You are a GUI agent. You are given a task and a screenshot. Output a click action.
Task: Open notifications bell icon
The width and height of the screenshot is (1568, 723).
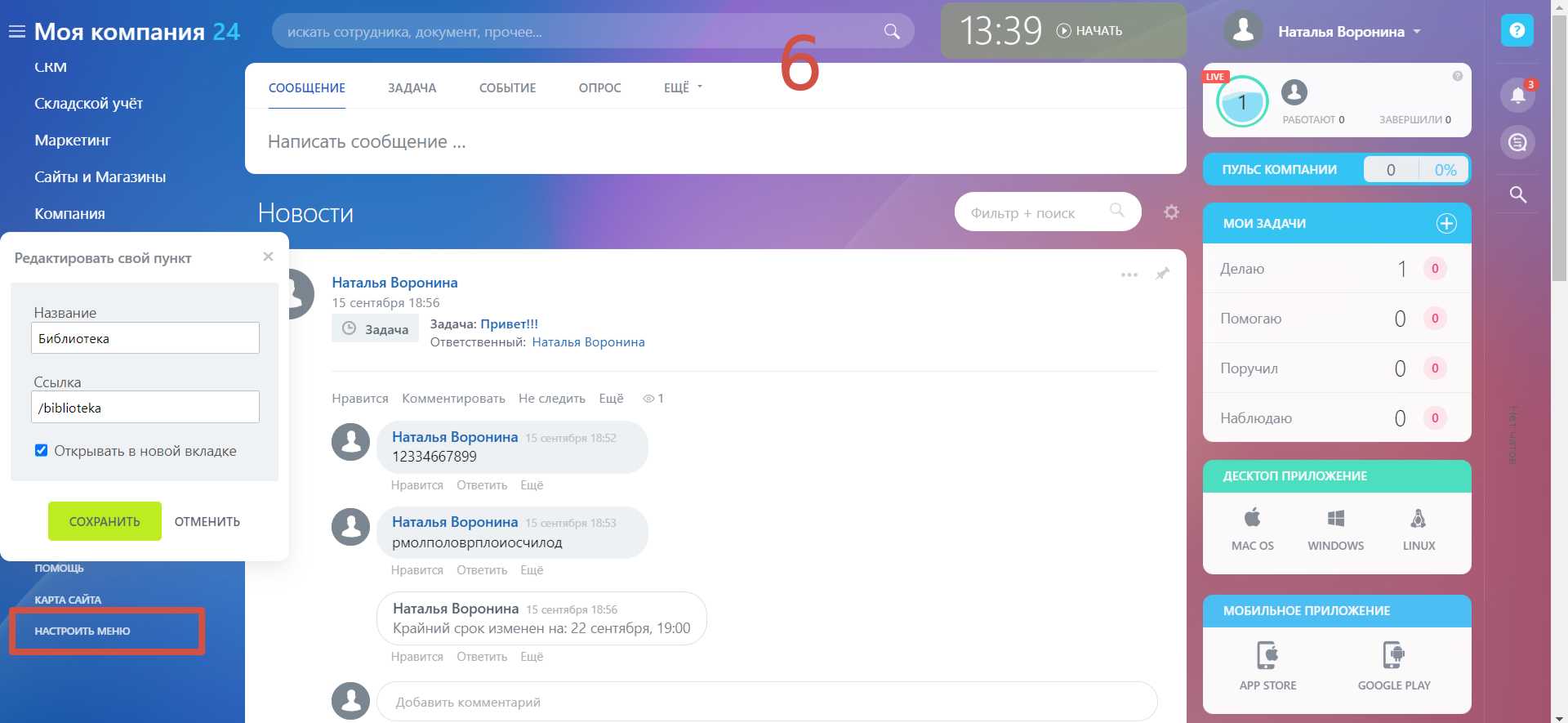click(1517, 95)
